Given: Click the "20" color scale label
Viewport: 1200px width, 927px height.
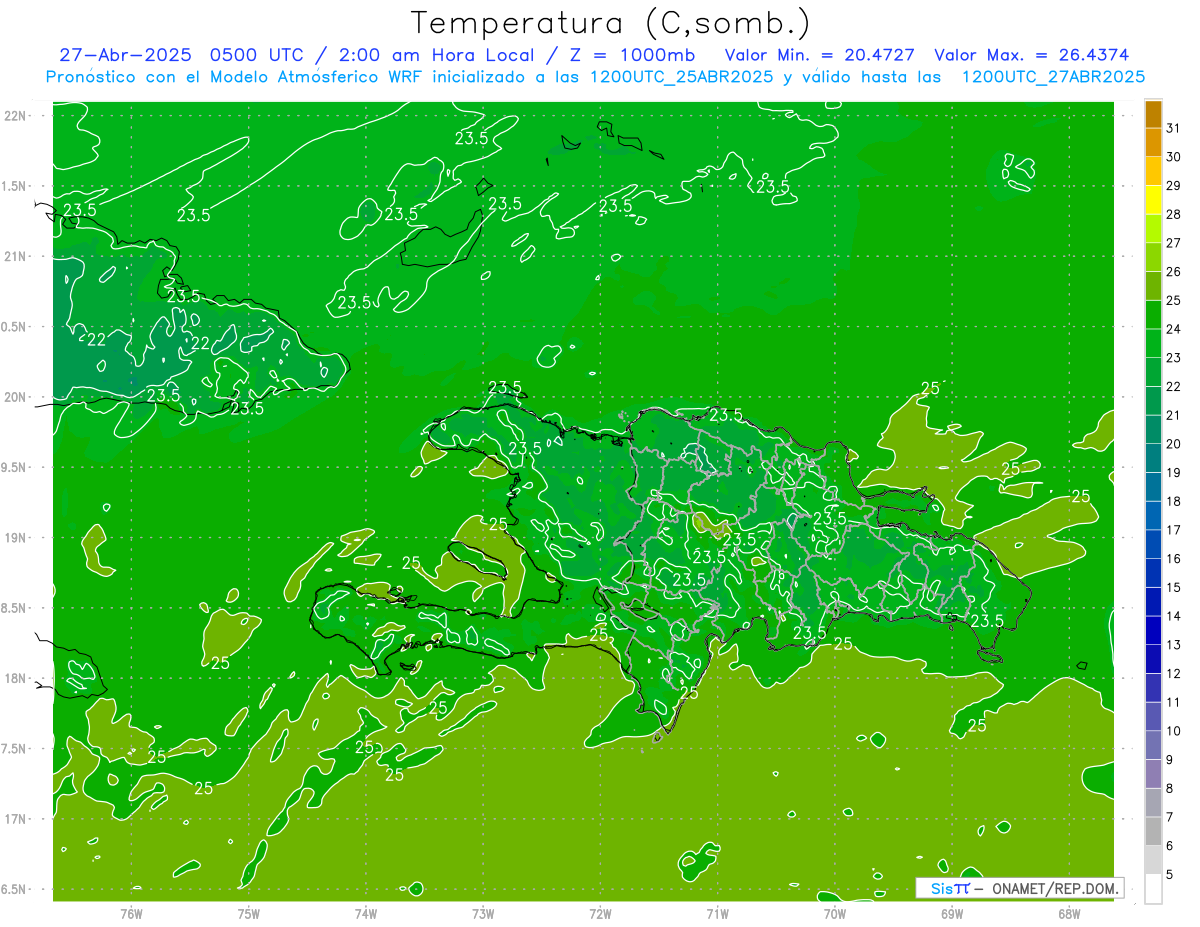Looking at the screenshot, I should point(1173,444).
